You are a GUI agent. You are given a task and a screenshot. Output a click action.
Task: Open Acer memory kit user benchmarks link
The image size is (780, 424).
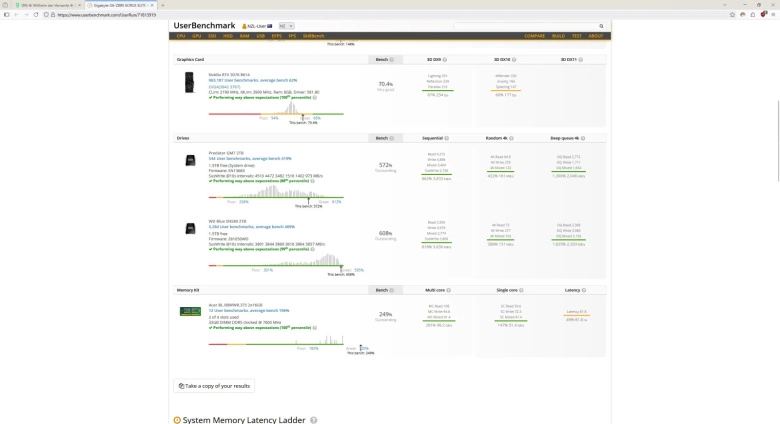249,311
